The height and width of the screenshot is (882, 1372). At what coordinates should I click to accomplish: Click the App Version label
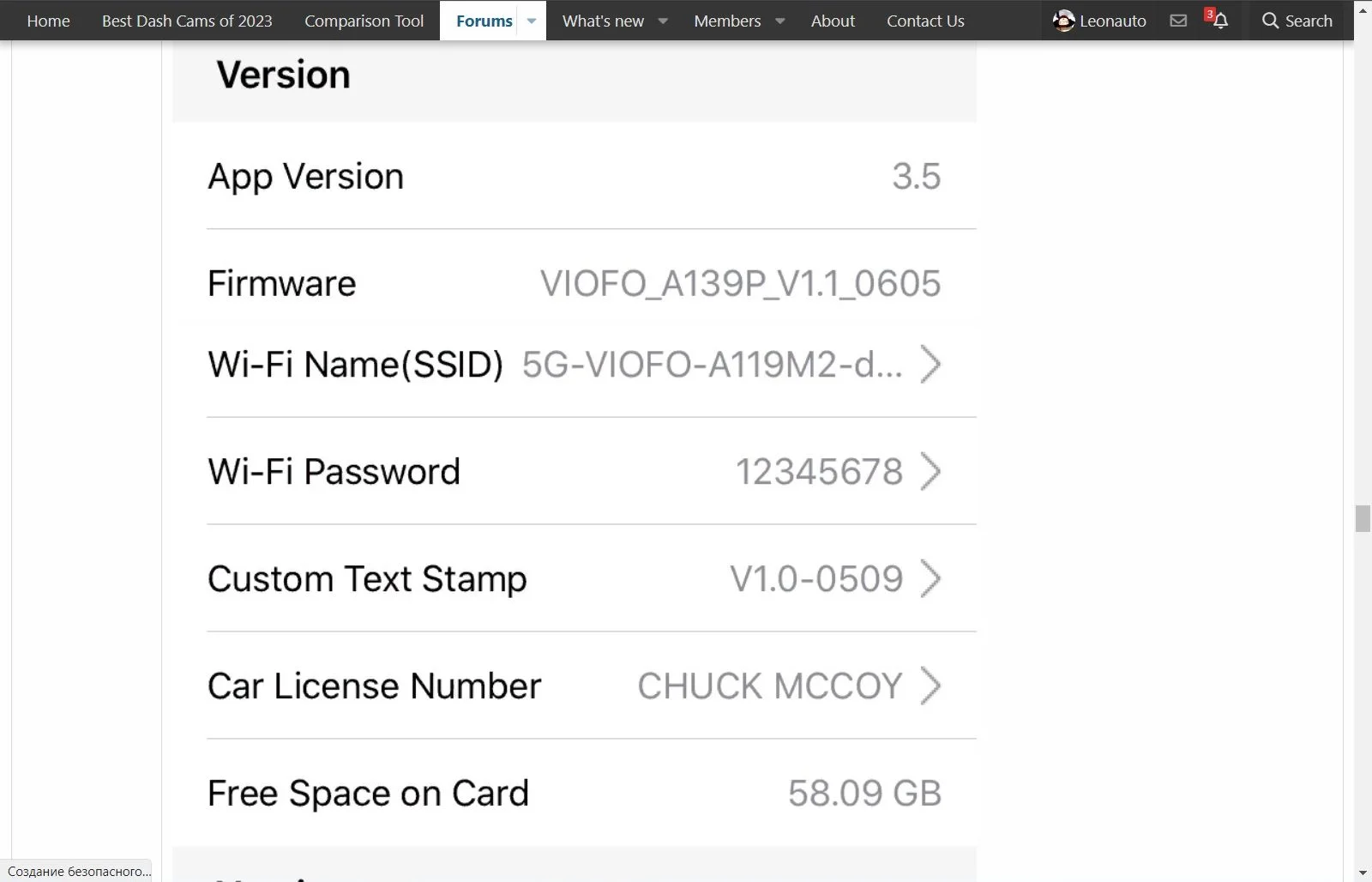pyautogui.click(x=305, y=177)
